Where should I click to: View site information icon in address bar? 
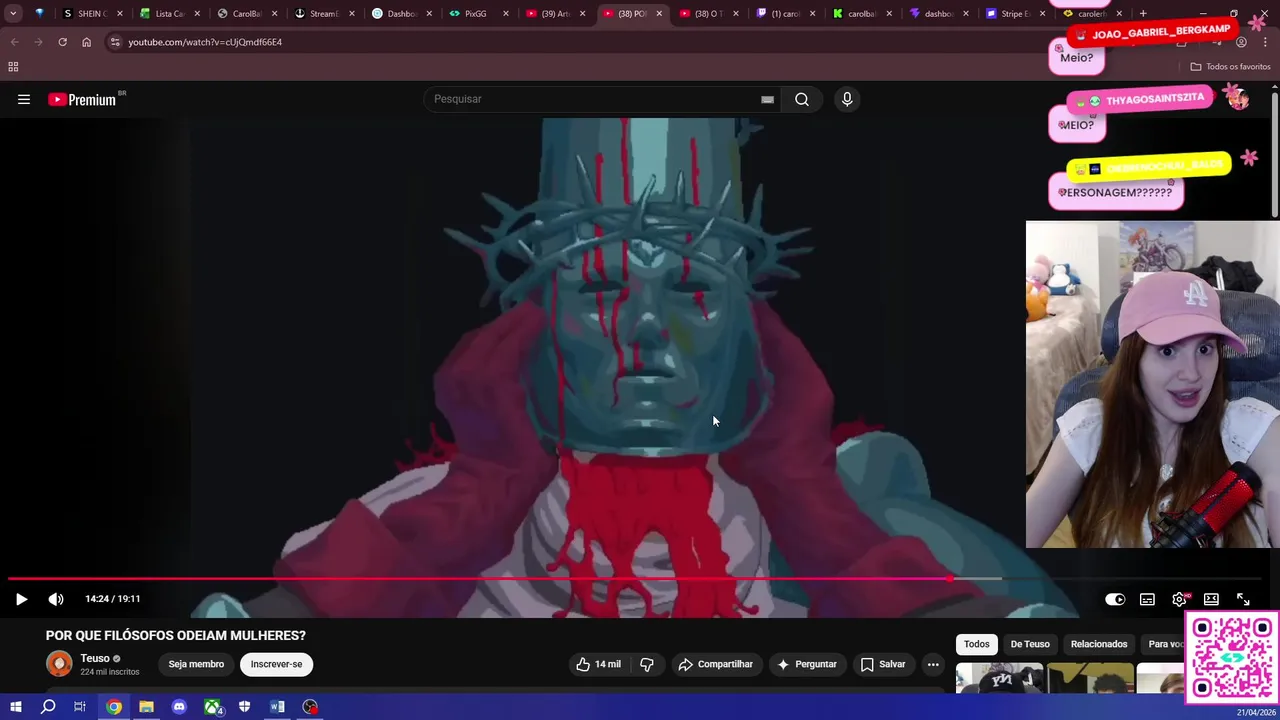115,42
